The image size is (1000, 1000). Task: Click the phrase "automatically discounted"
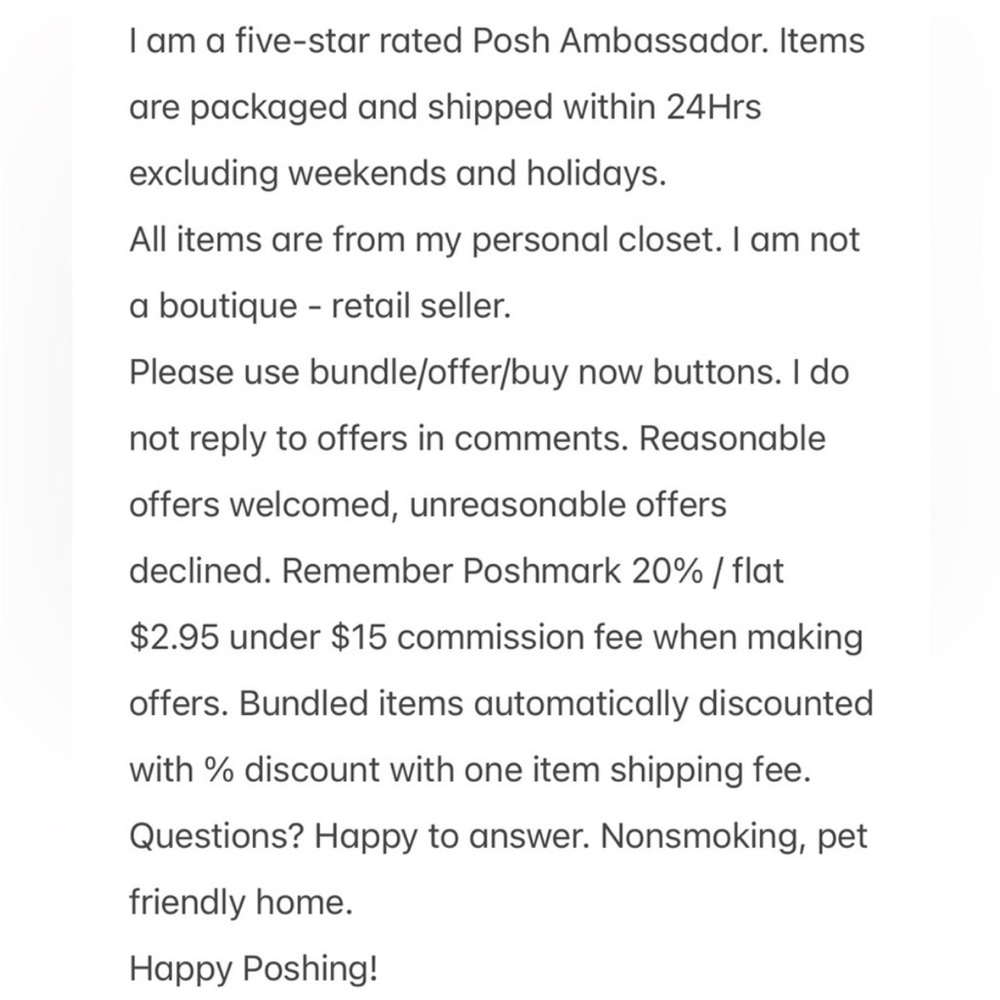[672, 702]
